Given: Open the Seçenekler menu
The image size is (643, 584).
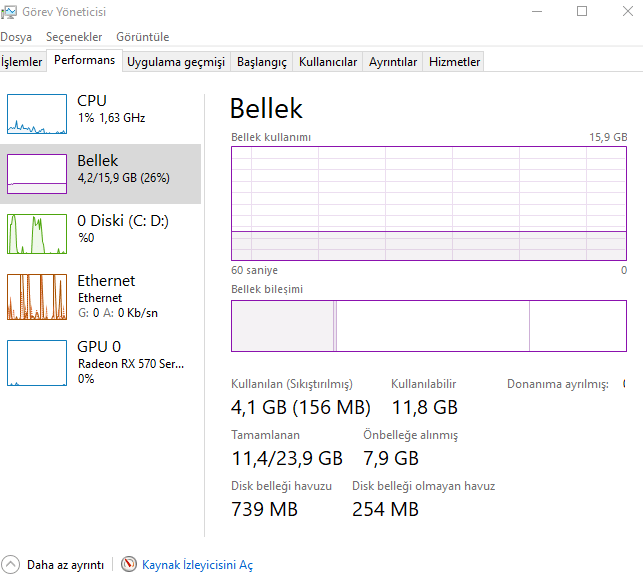Looking at the screenshot, I should point(74,37).
